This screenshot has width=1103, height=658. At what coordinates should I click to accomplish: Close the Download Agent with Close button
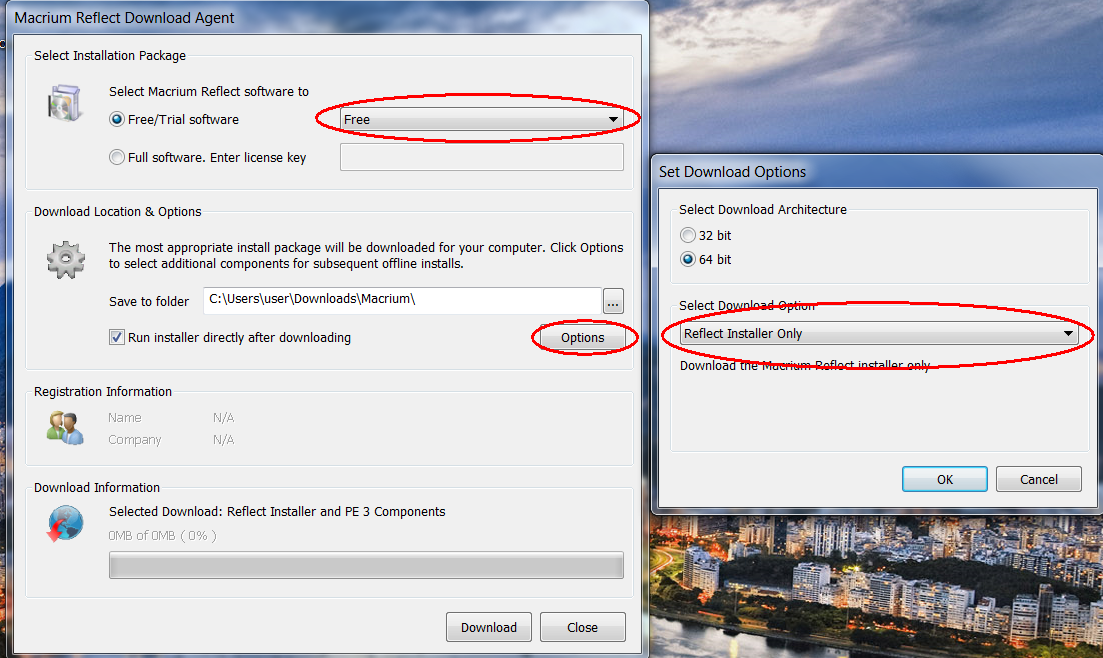click(582, 627)
